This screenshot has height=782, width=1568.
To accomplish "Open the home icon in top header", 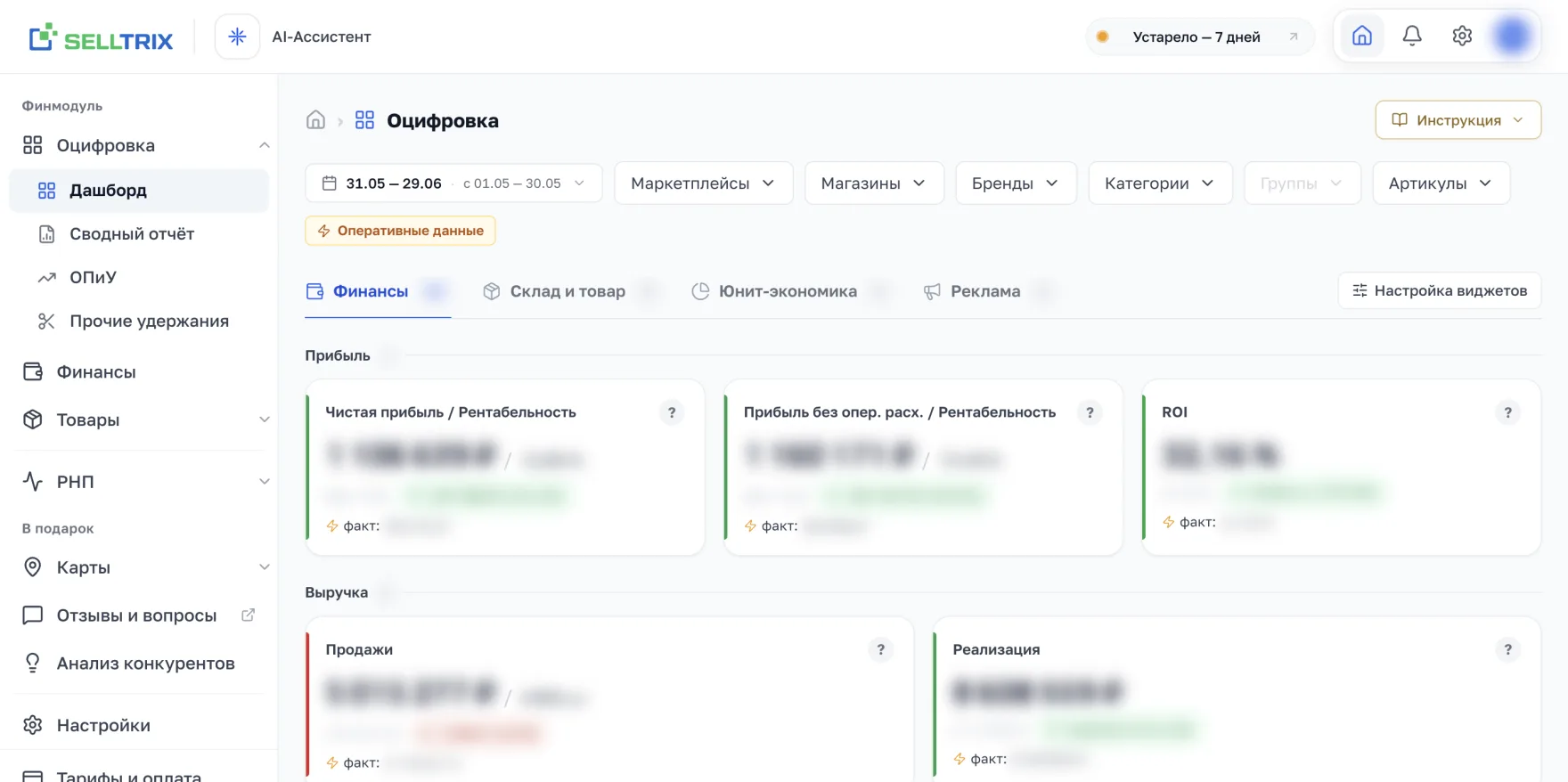I will (x=1361, y=36).
